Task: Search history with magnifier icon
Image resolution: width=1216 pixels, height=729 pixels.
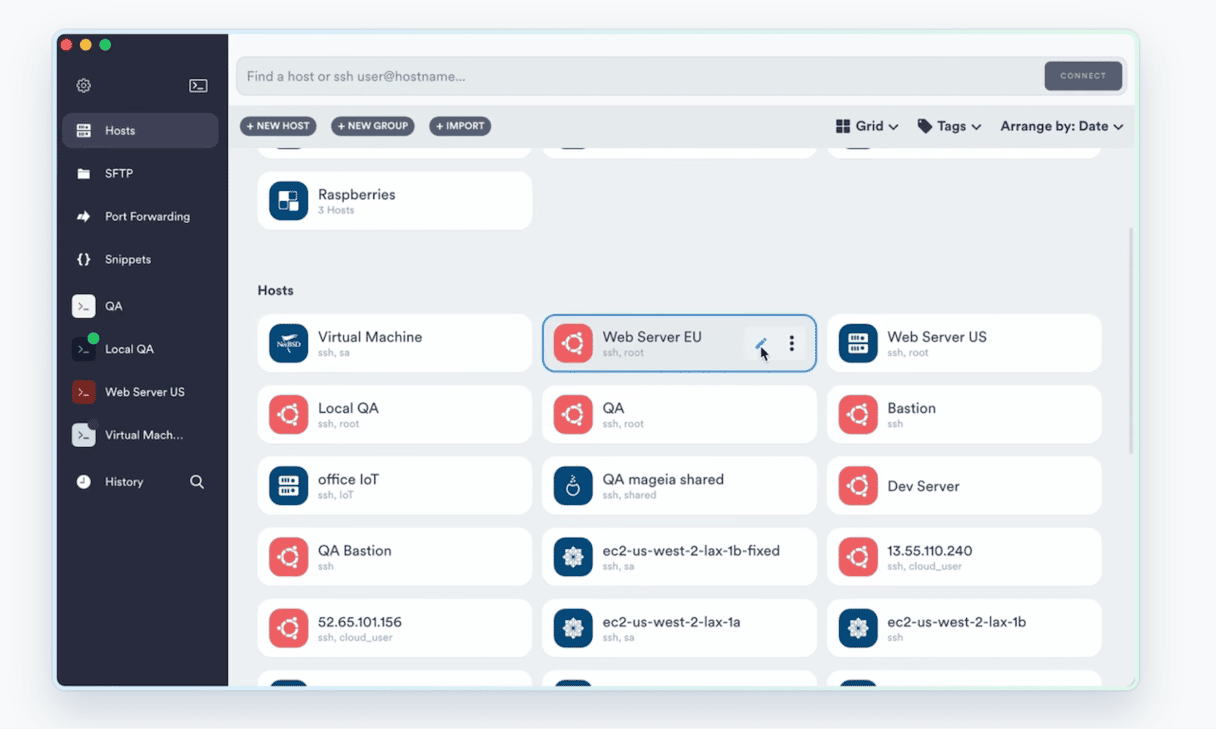Action: point(197,482)
